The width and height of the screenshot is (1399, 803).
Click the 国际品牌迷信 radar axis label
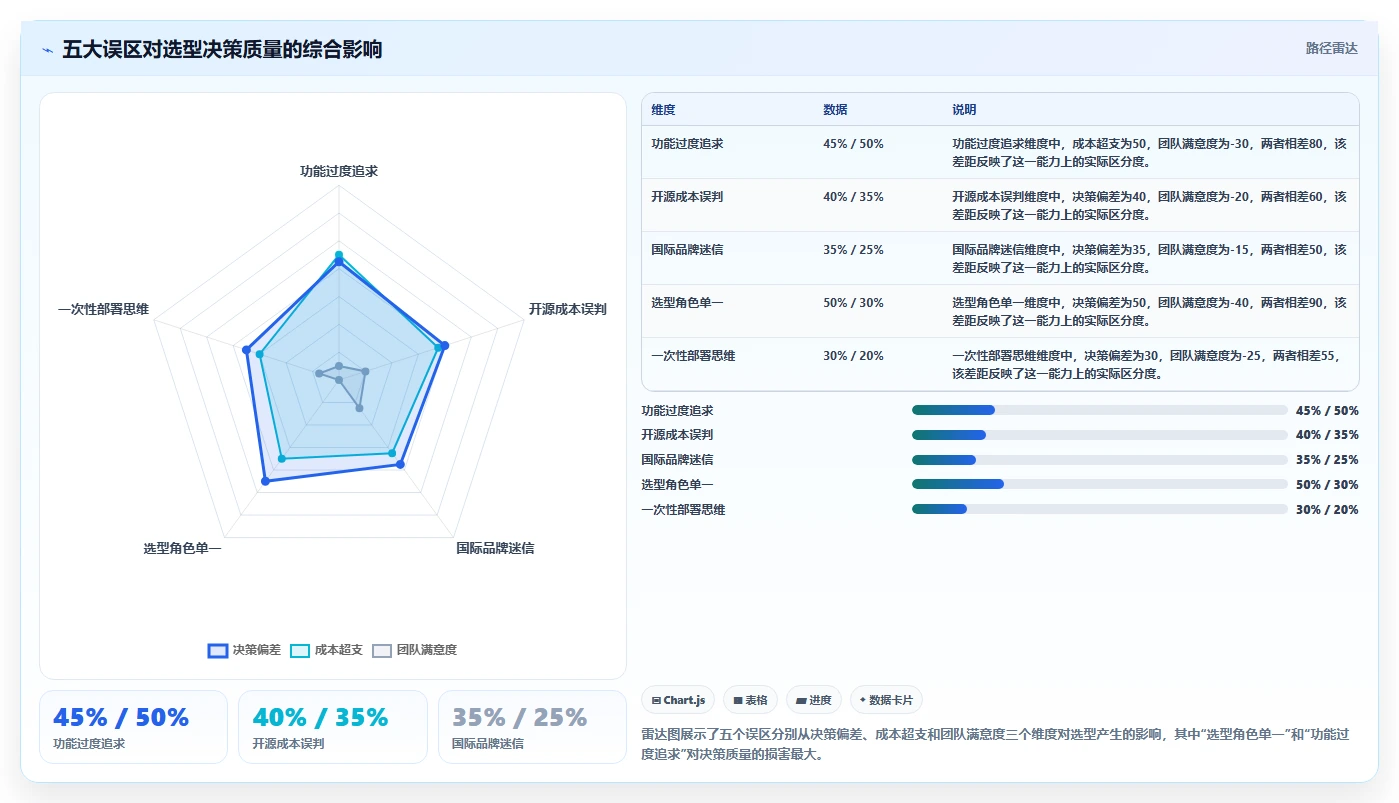(x=495, y=548)
